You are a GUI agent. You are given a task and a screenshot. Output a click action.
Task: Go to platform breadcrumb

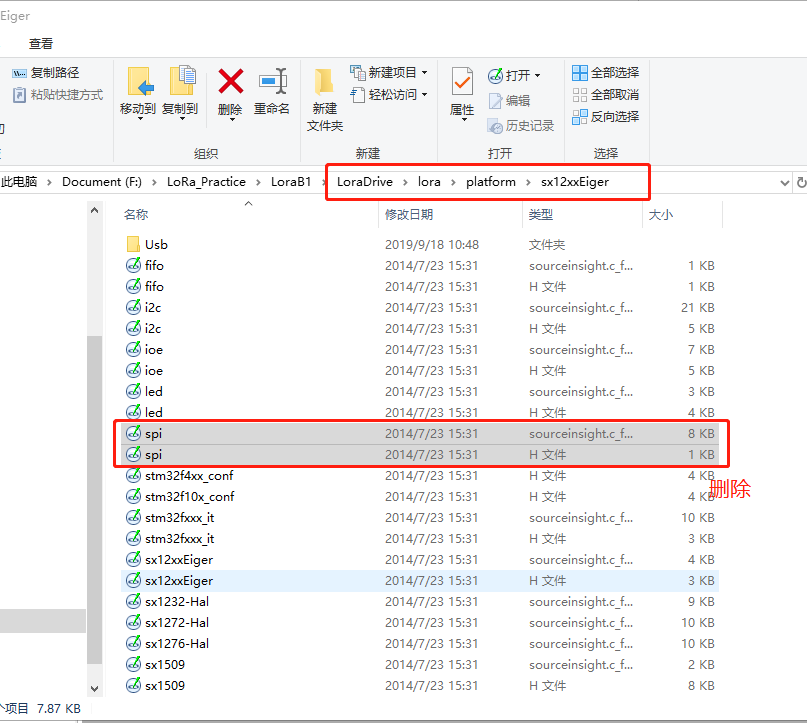click(490, 182)
